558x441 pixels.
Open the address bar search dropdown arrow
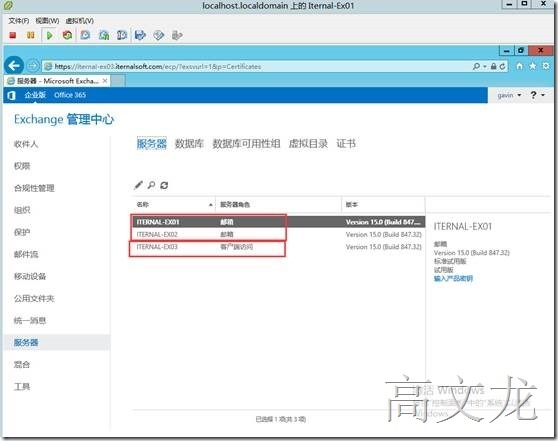(485, 67)
